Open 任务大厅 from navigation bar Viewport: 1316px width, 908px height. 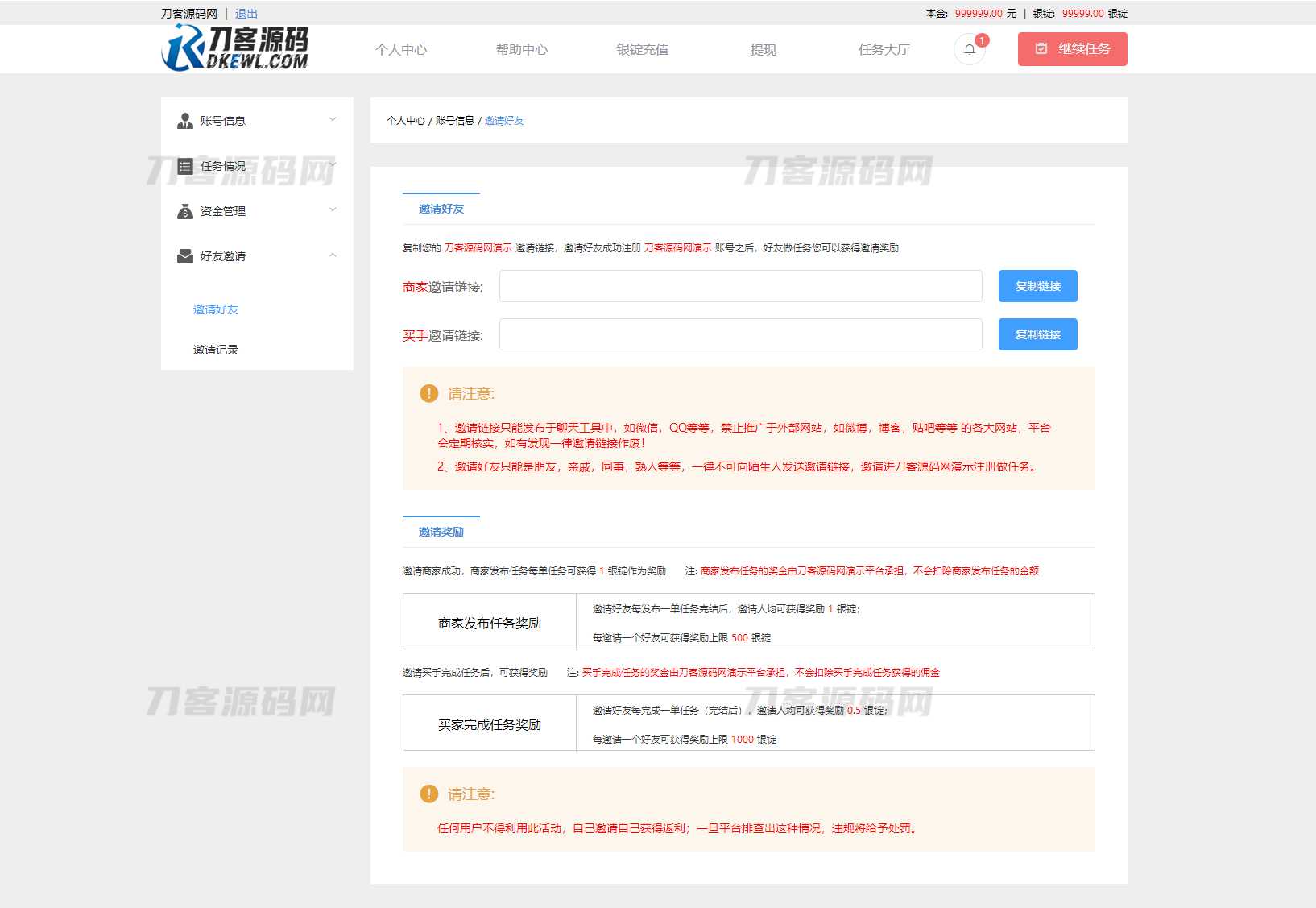coord(884,50)
